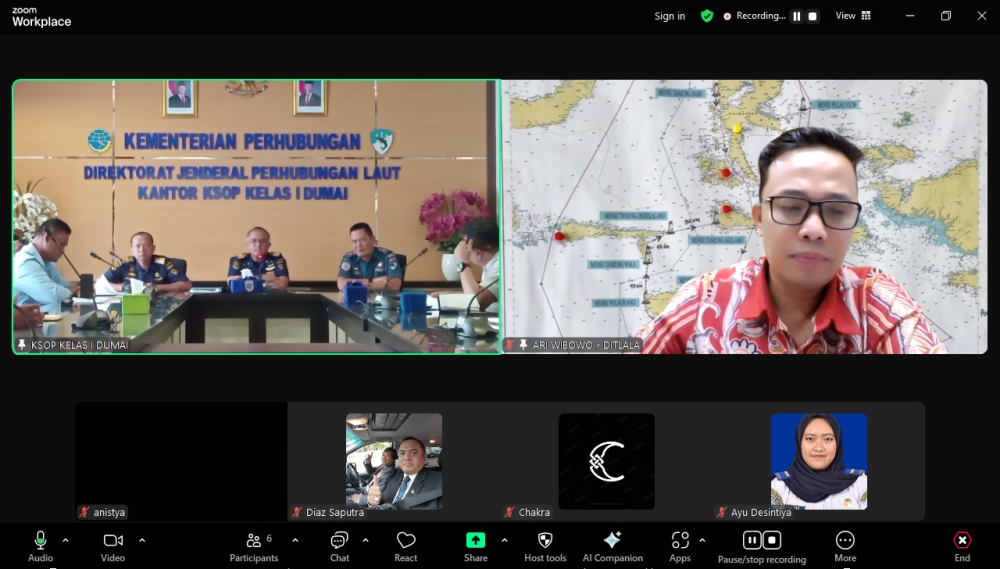The width and height of the screenshot is (1000, 569).
Task: Open Host tools shield
Action: pos(545,547)
